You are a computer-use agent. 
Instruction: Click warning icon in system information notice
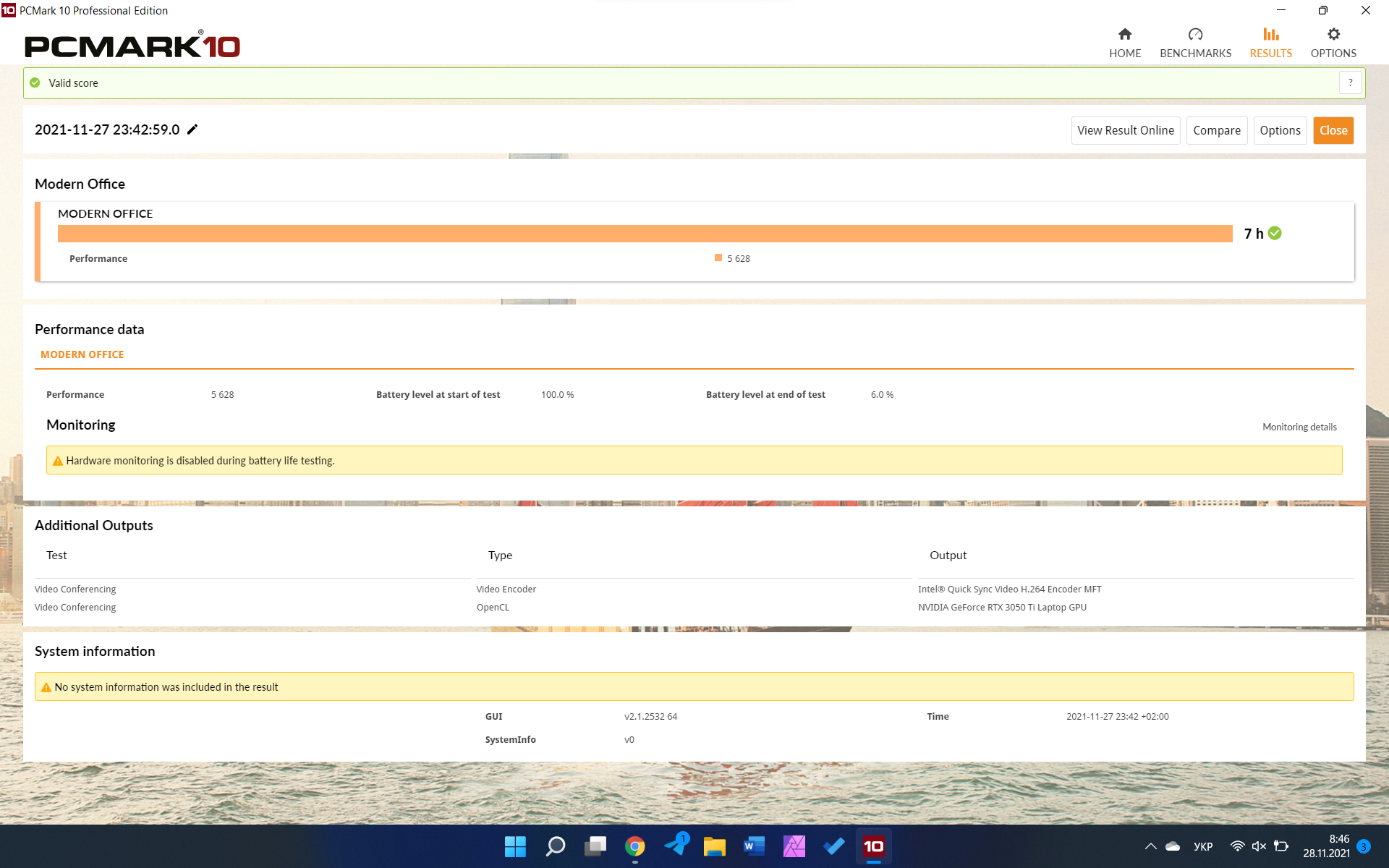coord(46,687)
